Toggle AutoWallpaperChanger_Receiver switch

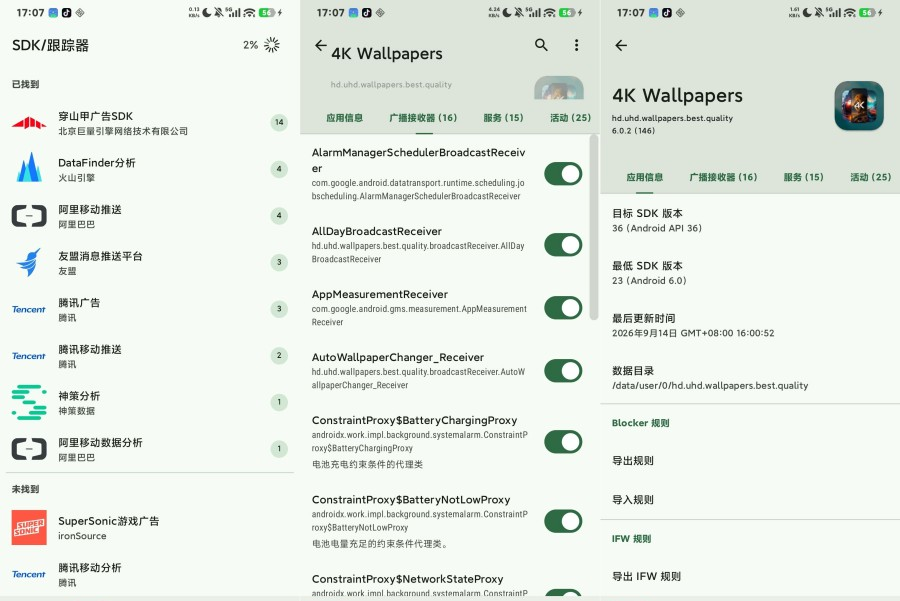[563, 371]
